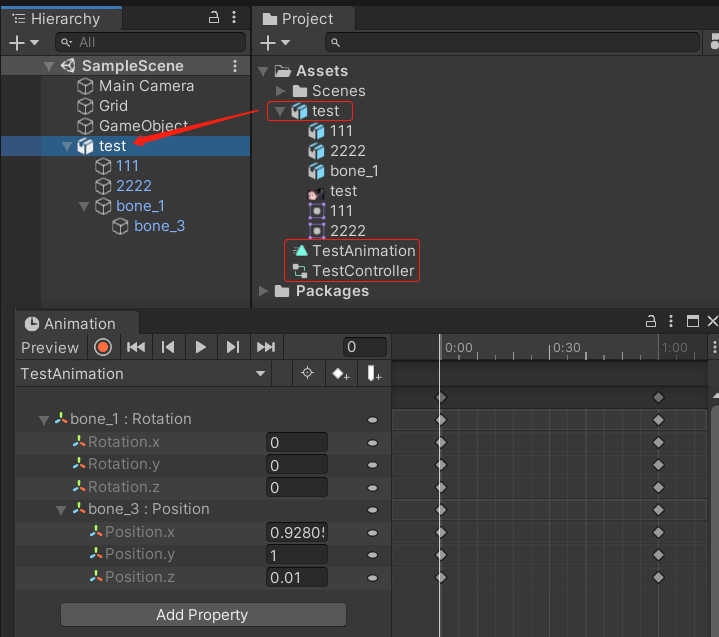The width and height of the screenshot is (719, 637).
Task: Enable keyframe recording mode button
Action: pos(102,347)
